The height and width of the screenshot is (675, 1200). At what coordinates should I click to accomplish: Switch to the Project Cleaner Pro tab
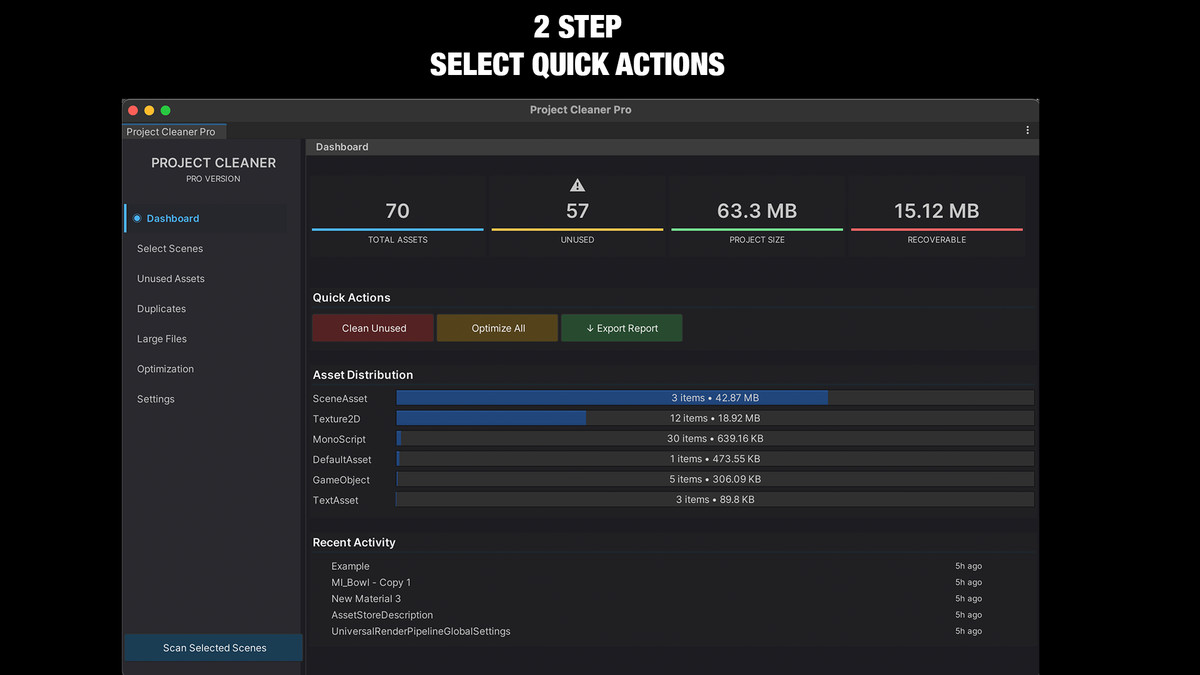(173, 131)
